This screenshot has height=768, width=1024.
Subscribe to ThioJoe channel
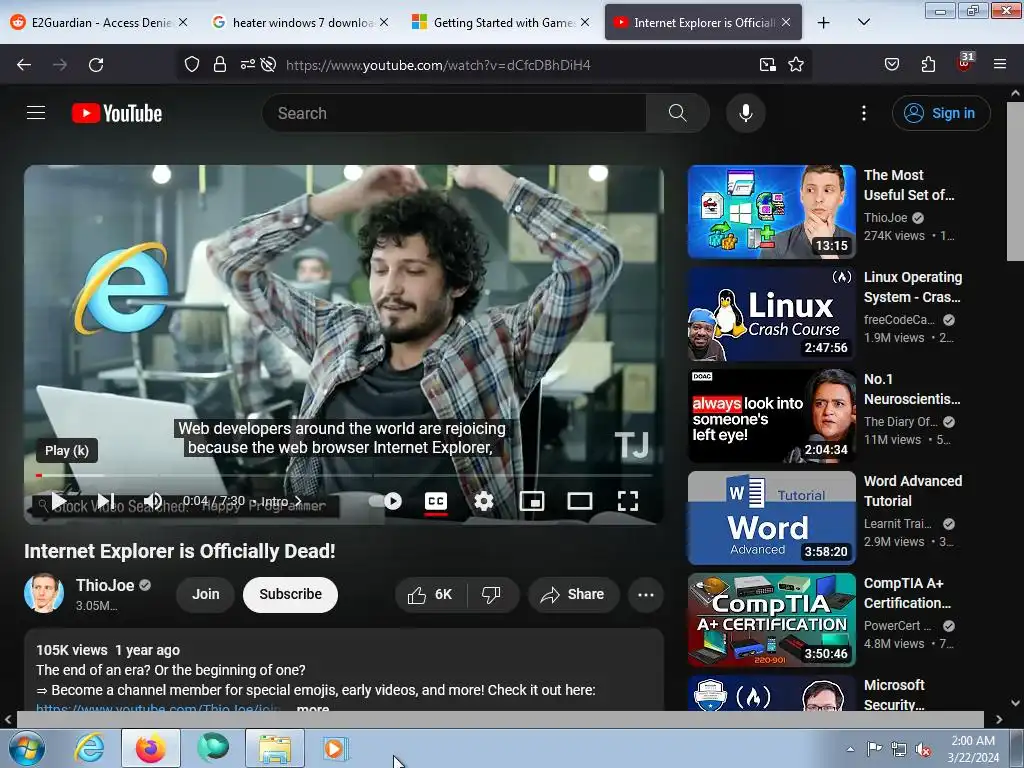click(291, 595)
